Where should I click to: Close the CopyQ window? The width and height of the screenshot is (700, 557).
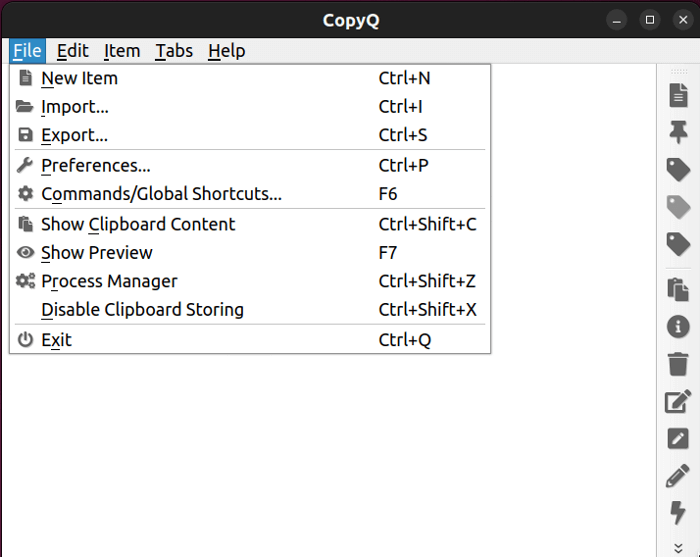(x=683, y=20)
